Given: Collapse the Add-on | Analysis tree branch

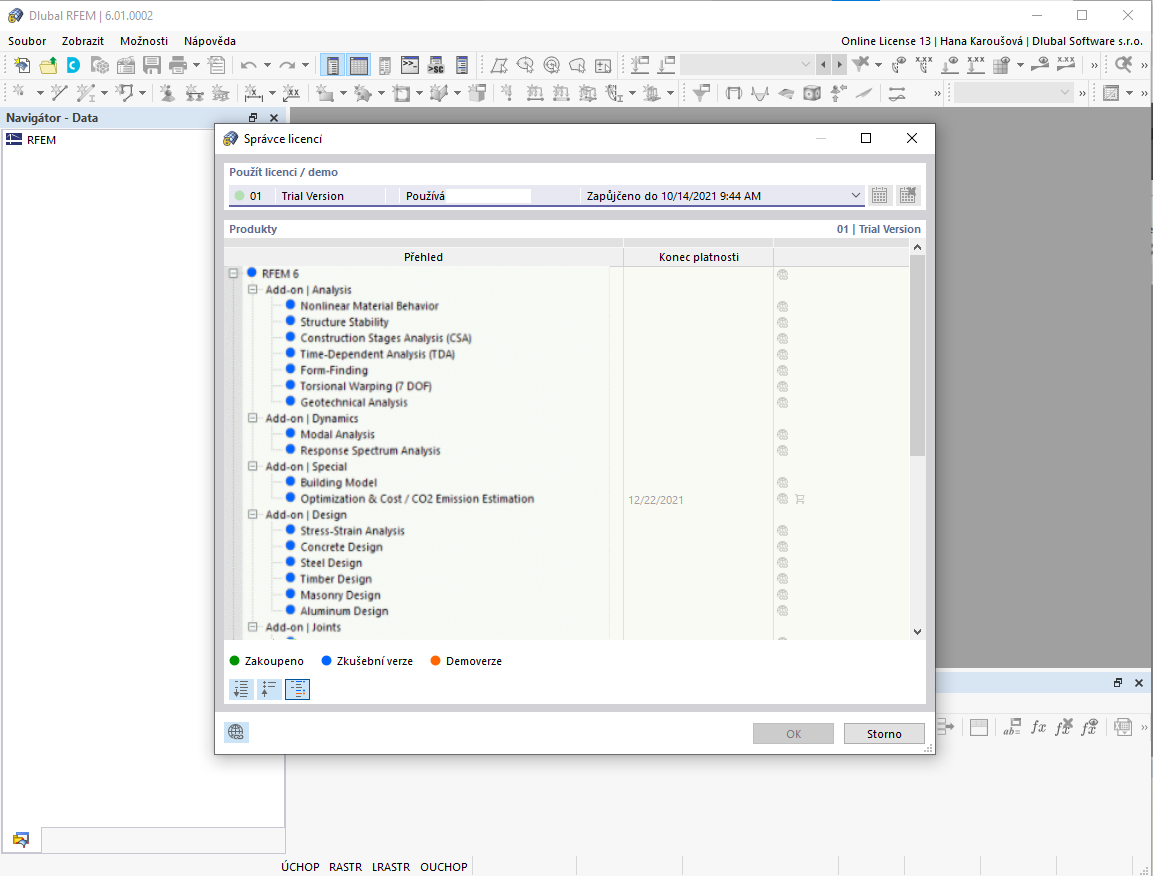Looking at the screenshot, I should pyautogui.click(x=253, y=289).
